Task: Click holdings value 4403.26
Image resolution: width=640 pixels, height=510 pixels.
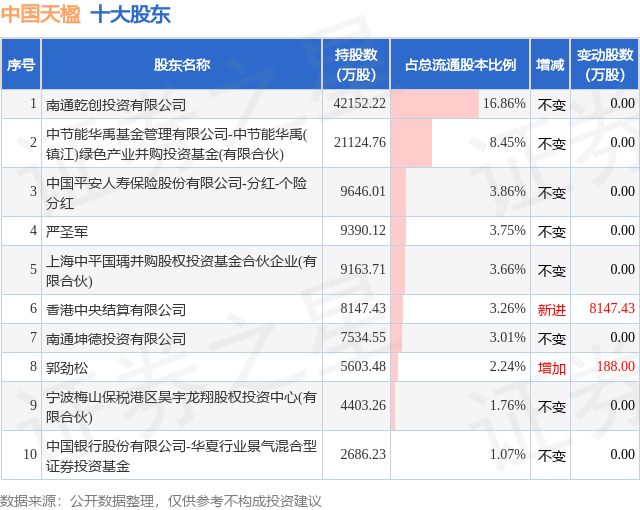Action: (363, 405)
